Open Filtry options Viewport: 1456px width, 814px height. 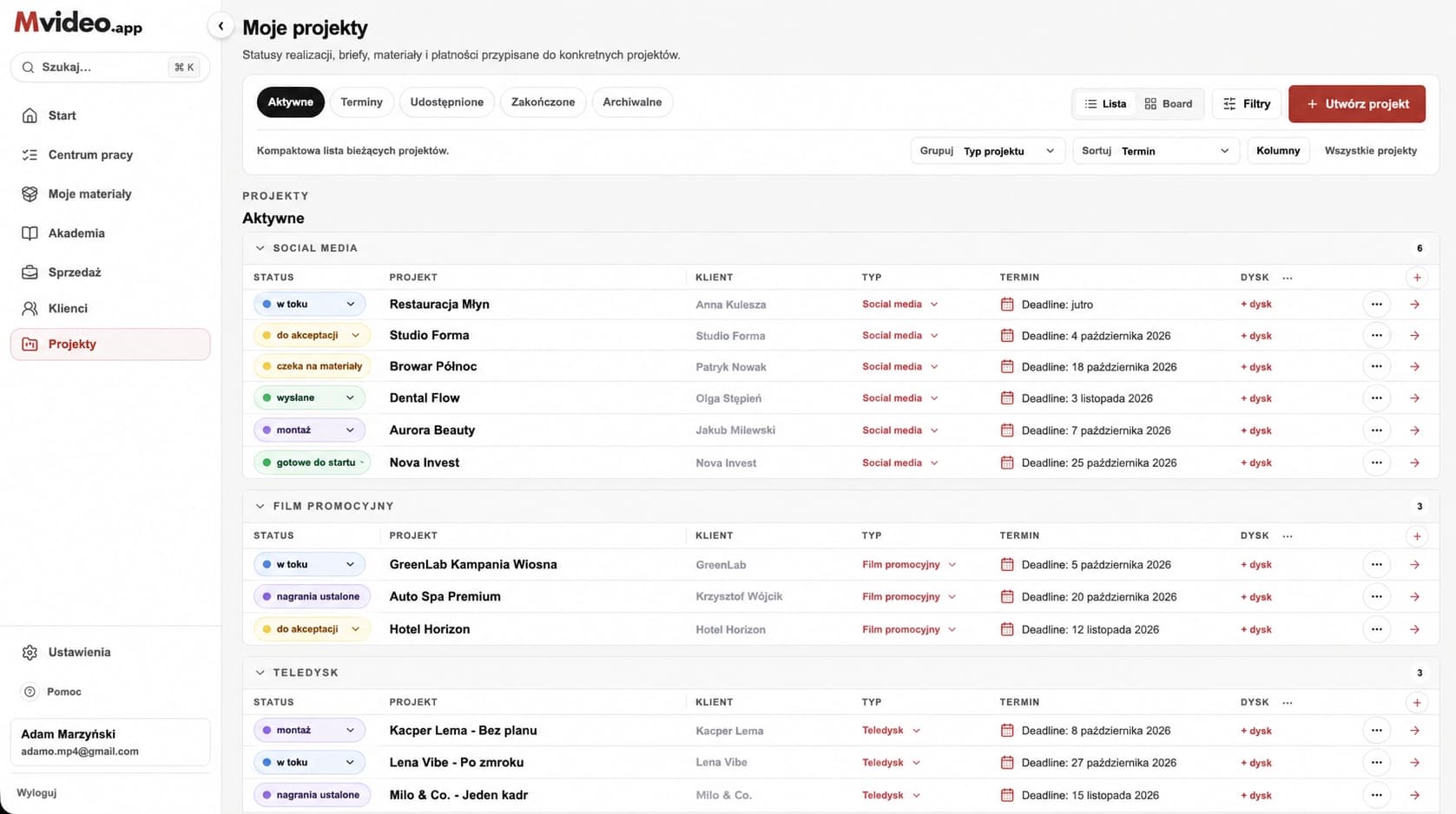[x=1247, y=103]
